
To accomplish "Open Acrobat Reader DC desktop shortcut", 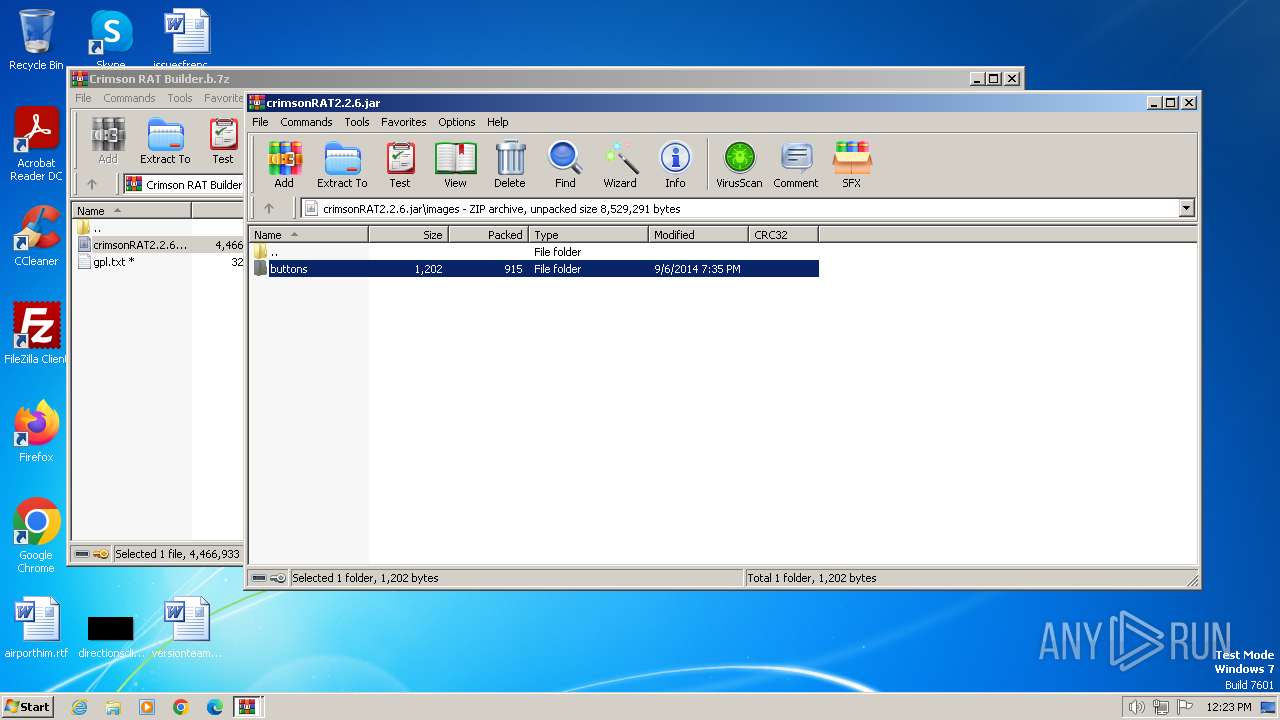I will [x=36, y=145].
